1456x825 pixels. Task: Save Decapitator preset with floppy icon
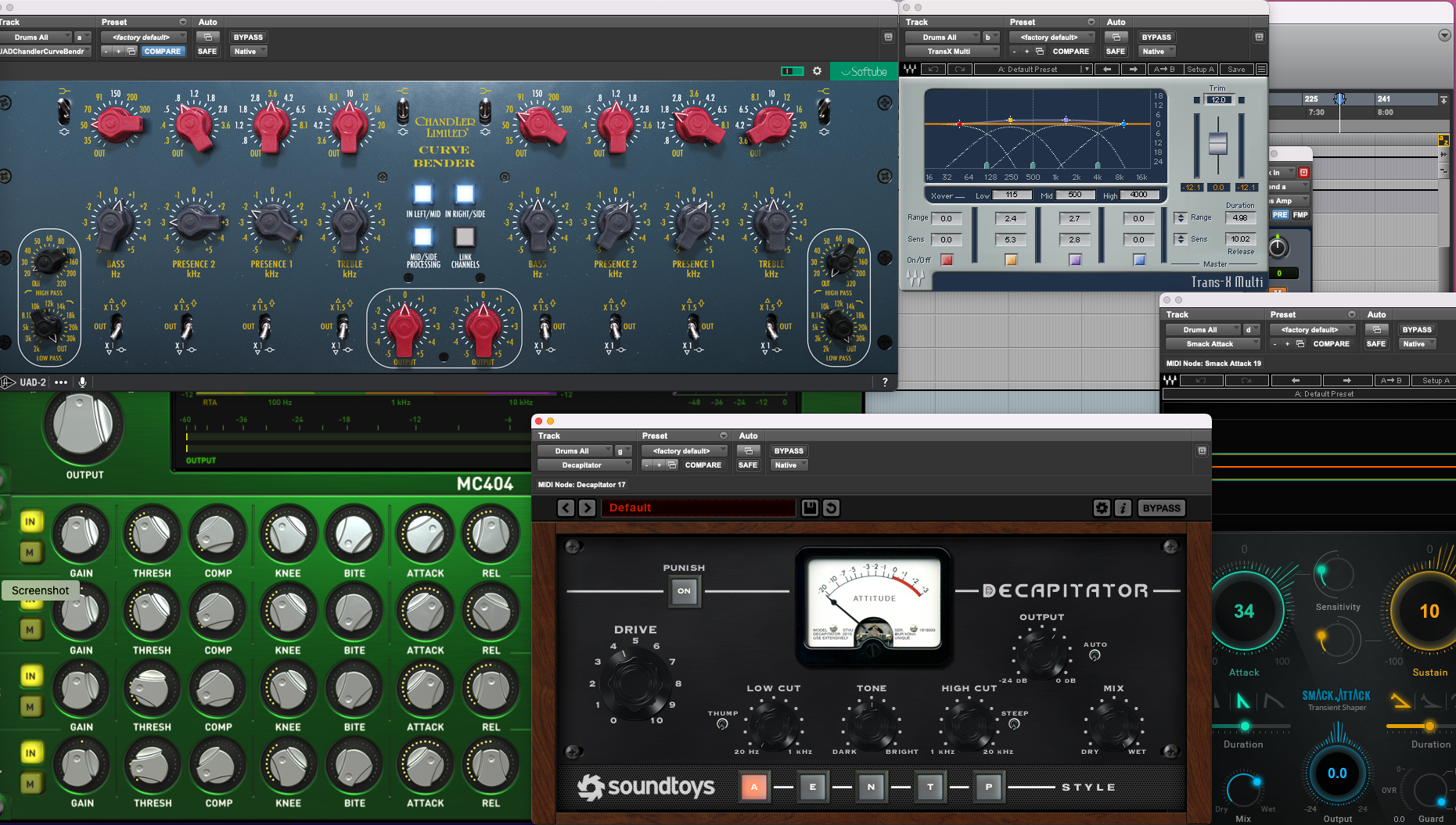click(811, 508)
